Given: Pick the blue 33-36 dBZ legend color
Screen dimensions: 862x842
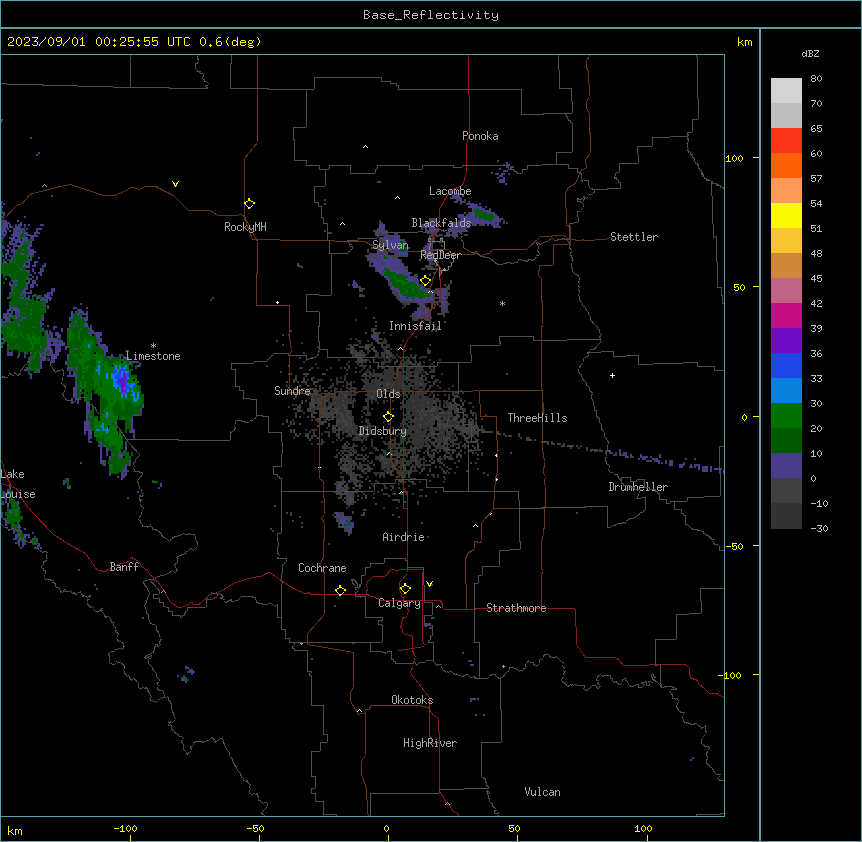Looking at the screenshot, I should point(786,365).
